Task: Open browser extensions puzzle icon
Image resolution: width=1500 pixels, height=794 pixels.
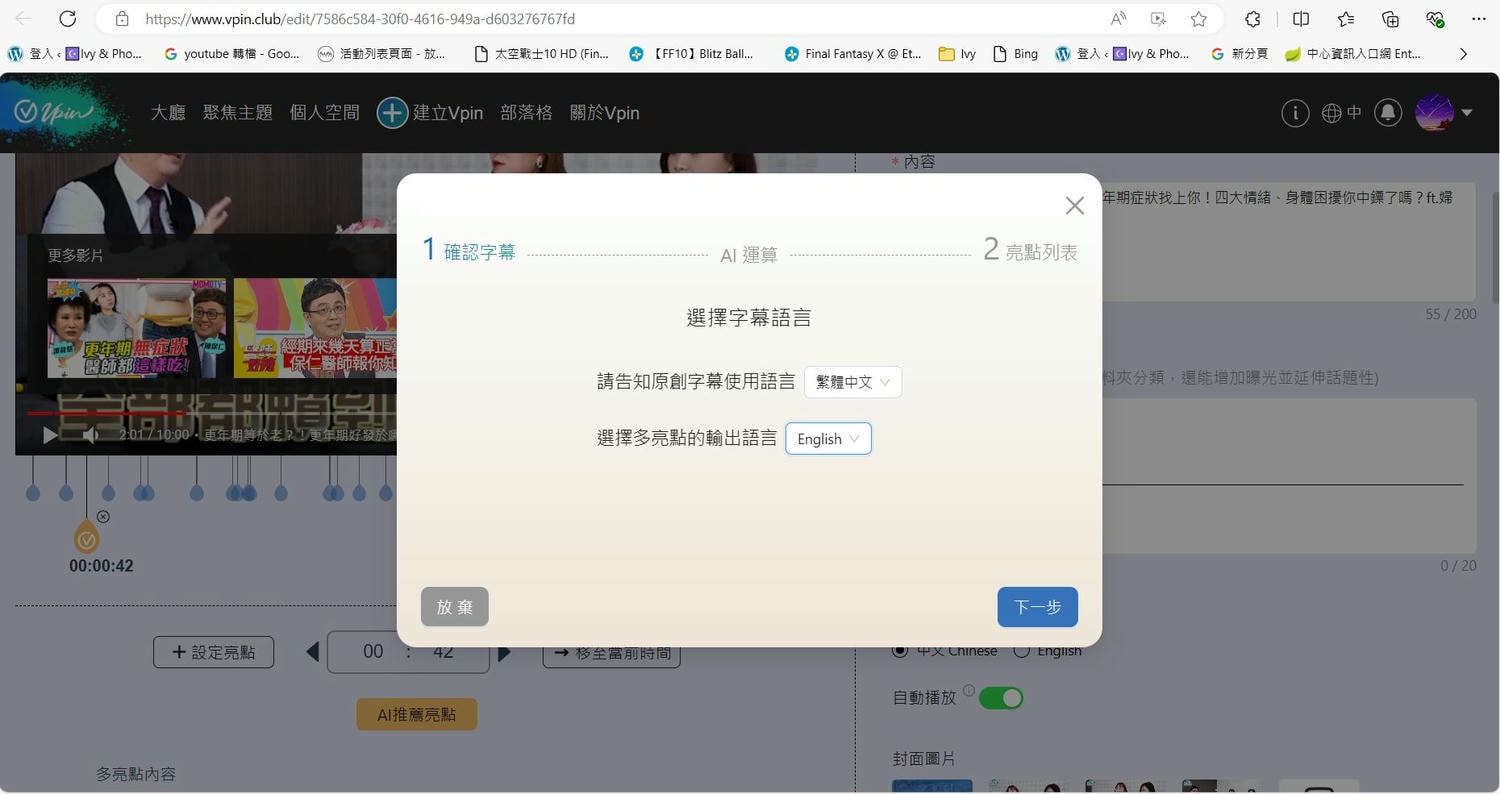Action: [1252, 18]
